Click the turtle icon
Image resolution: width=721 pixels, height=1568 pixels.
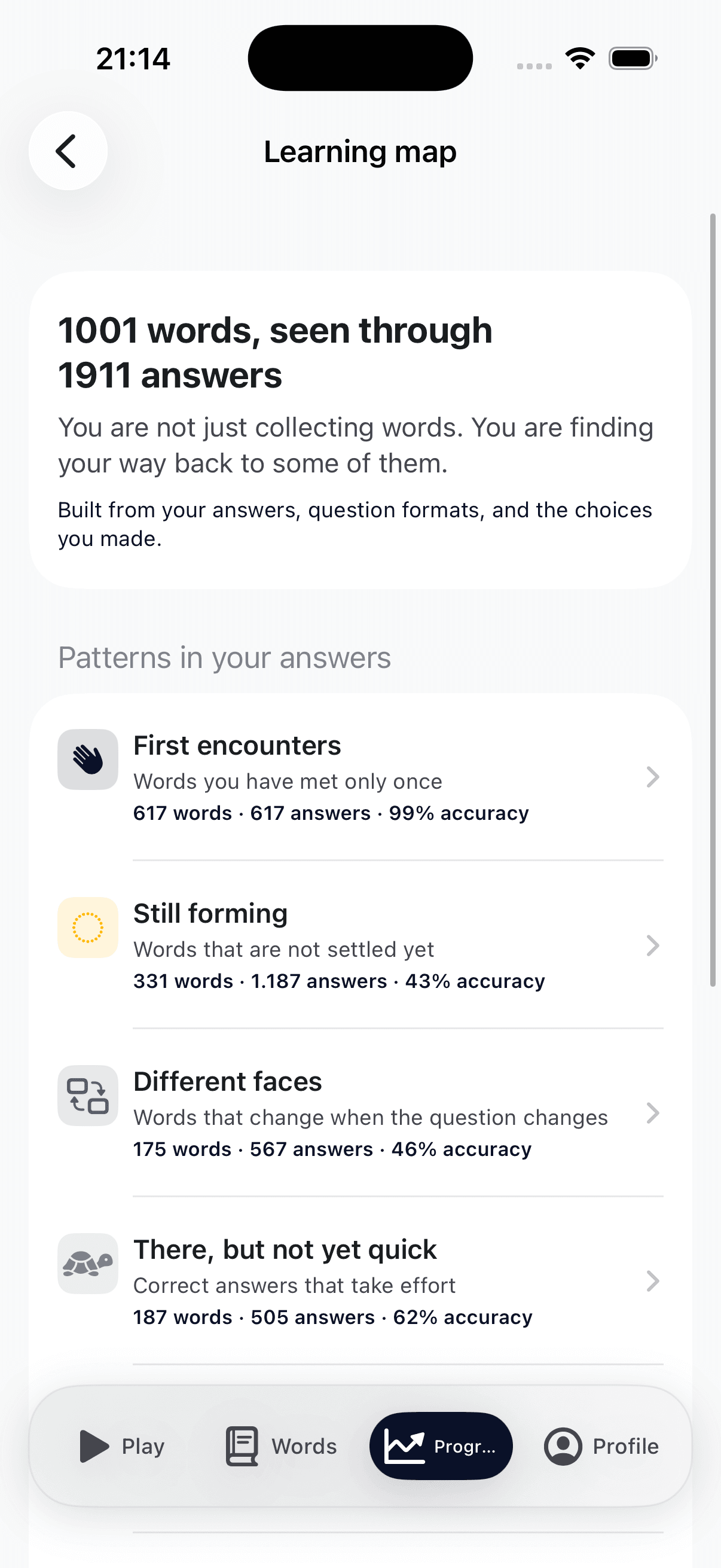pos(88,1263)
